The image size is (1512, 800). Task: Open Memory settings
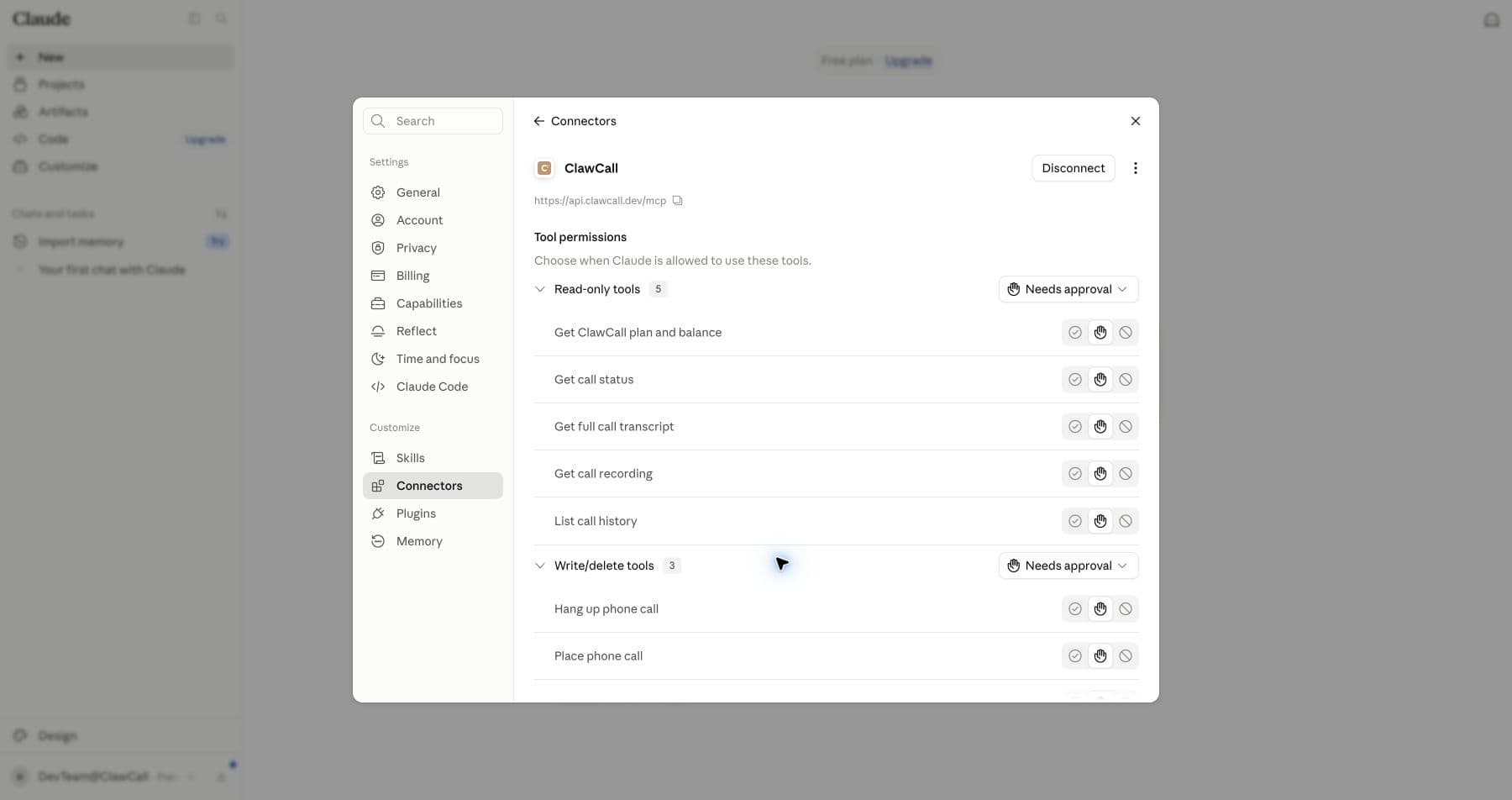tap(433, 541)
